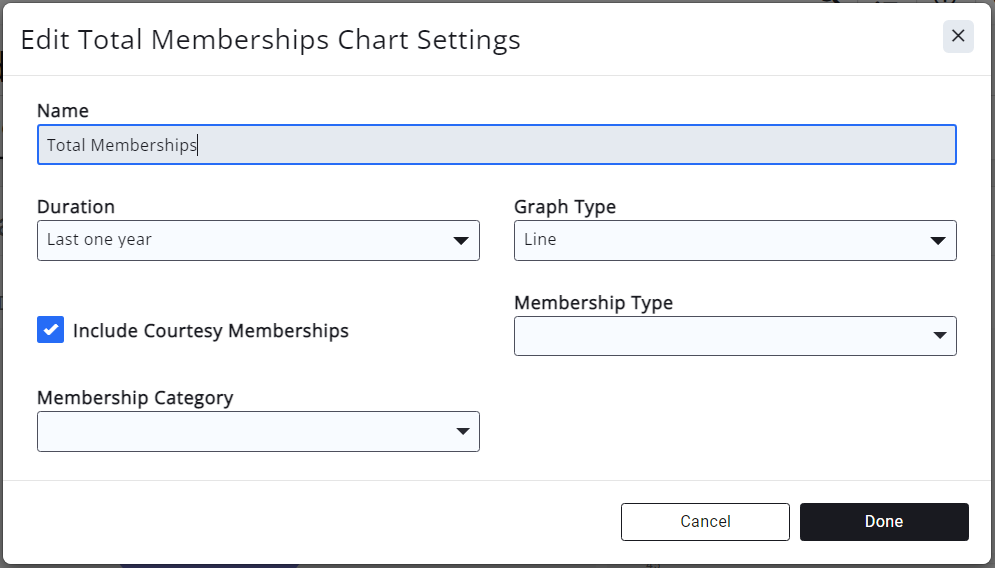
Task: Click the 'Graph Type' field label
Action: click(565, 207)
